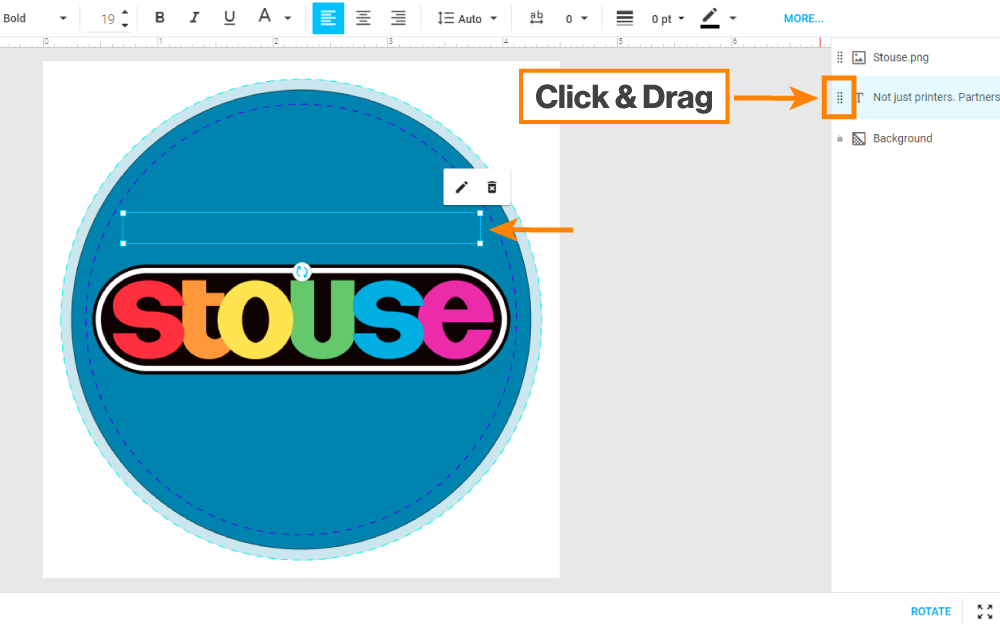Click the circular rotate handle on canvas

302,272
